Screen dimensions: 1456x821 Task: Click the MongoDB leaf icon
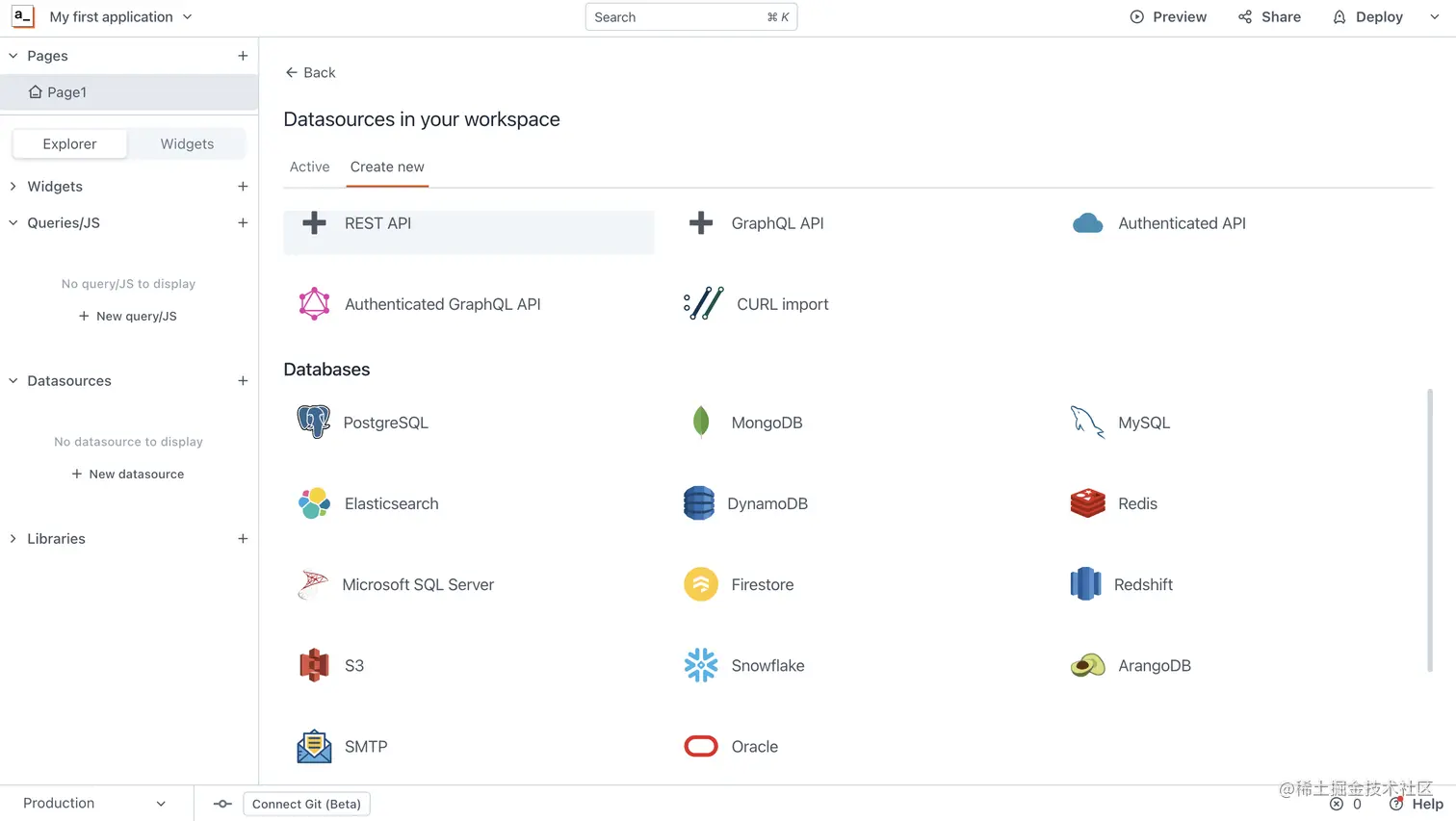point(701,422)
